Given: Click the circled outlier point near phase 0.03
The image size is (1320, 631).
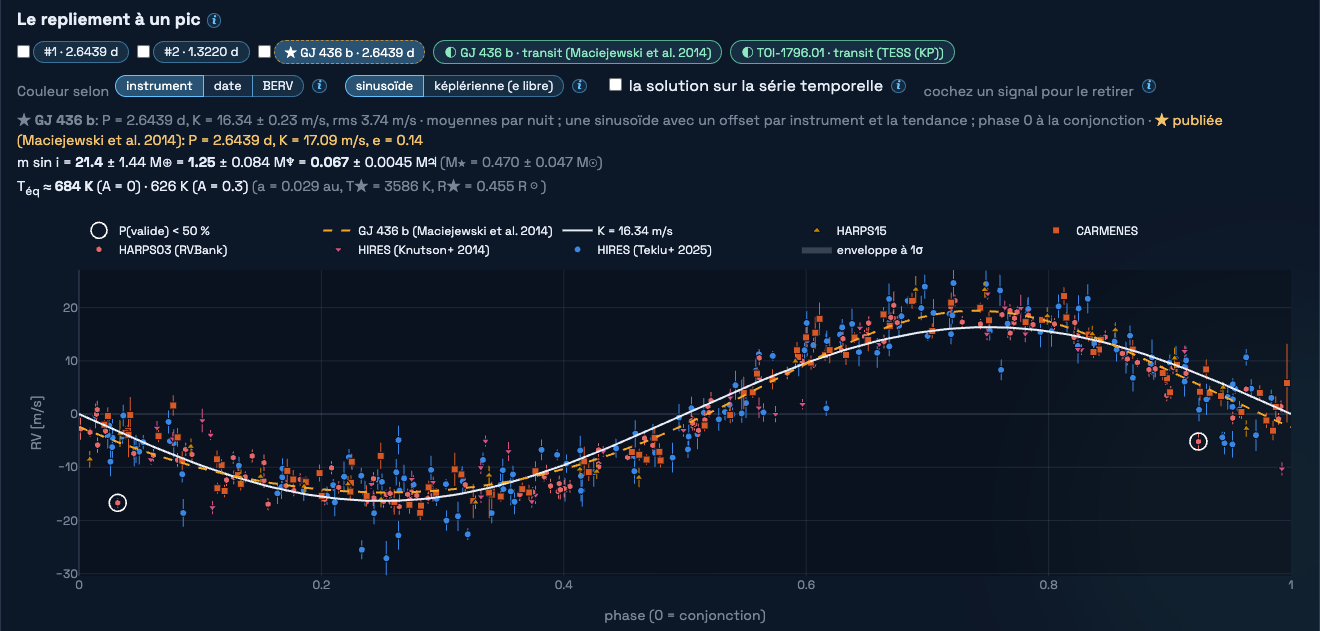Looking at the screenshot, I should pyautogui.click(x=117, y=503).
